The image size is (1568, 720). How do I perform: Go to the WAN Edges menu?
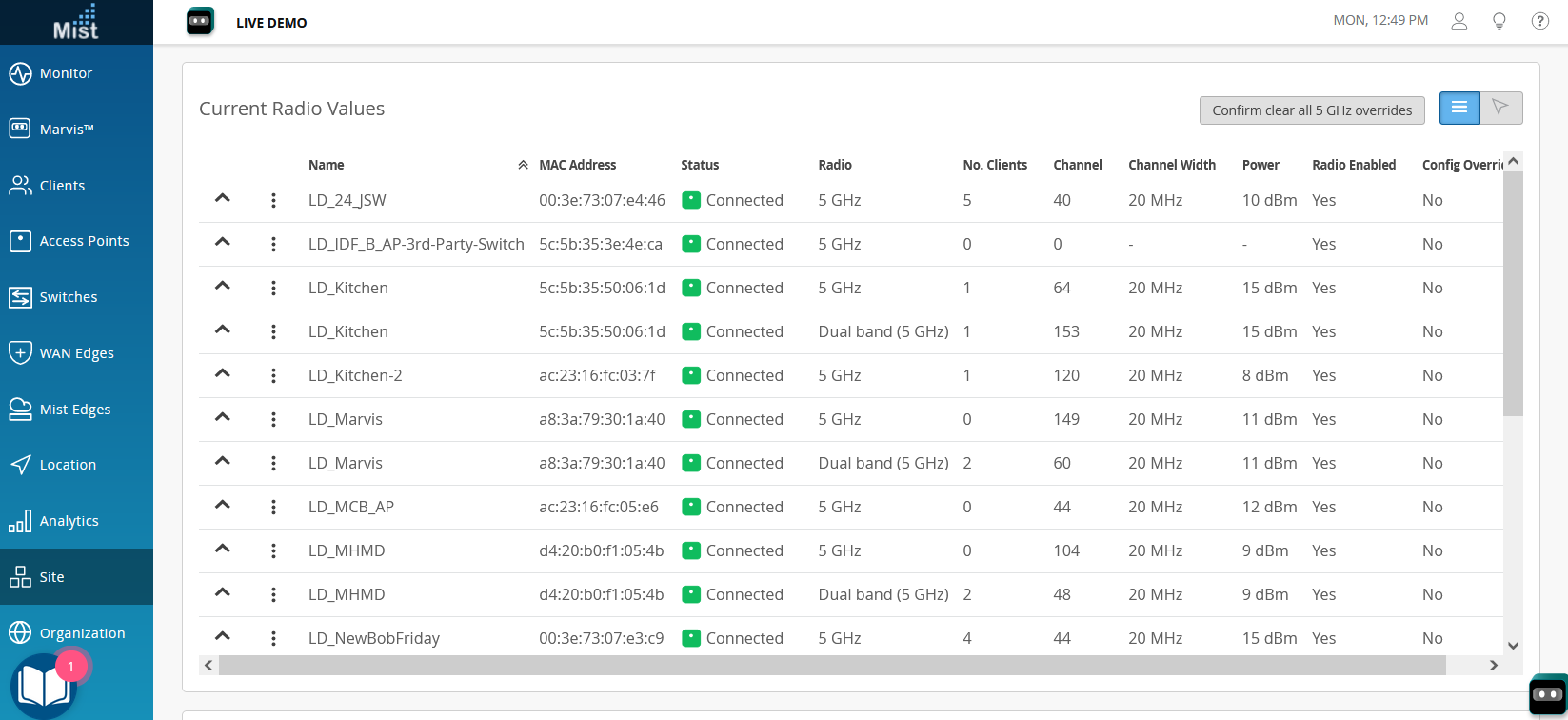click(x=76, y=353)
